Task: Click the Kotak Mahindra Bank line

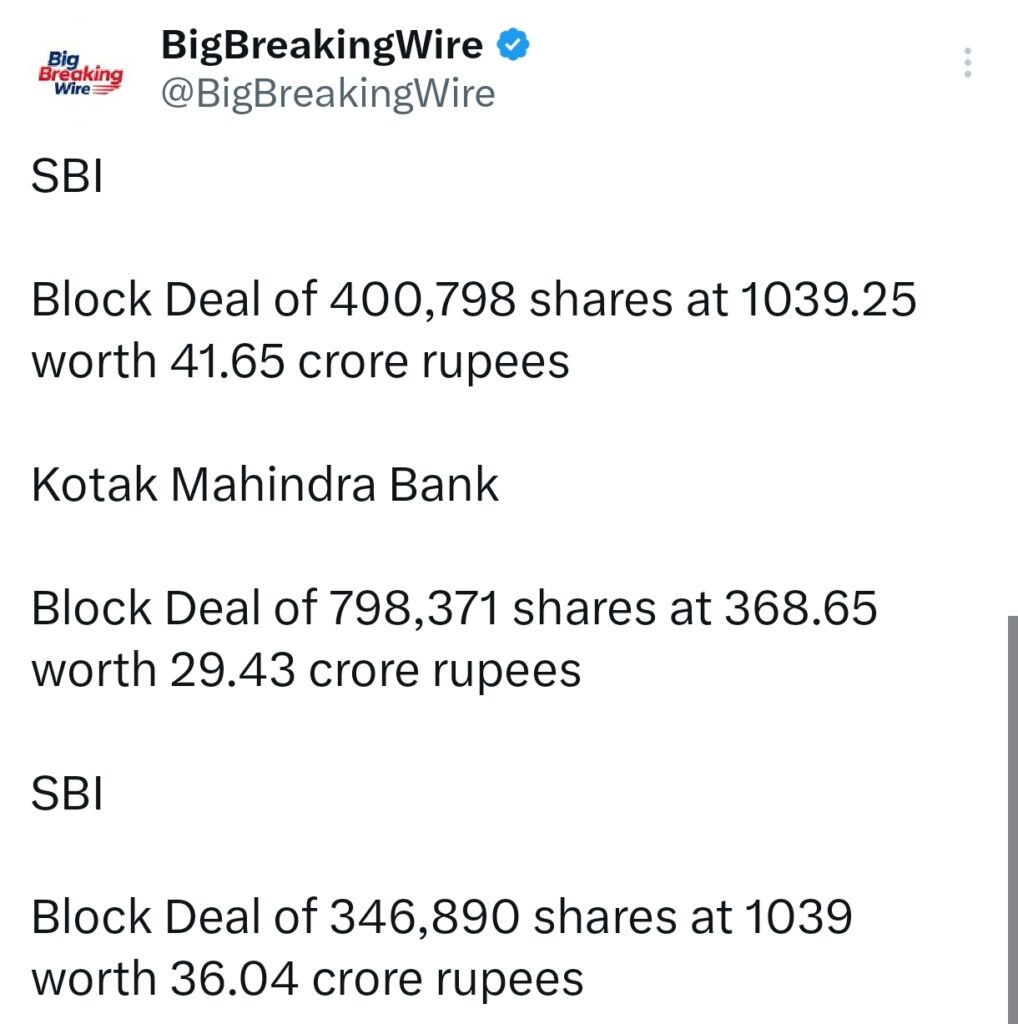Action: (x=264, y=484)
